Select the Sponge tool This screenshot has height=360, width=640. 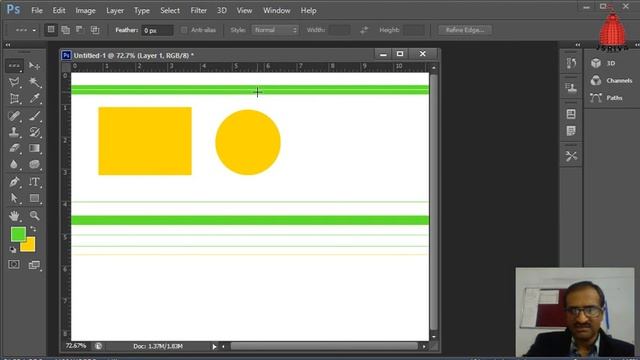[x=34, y=164]
